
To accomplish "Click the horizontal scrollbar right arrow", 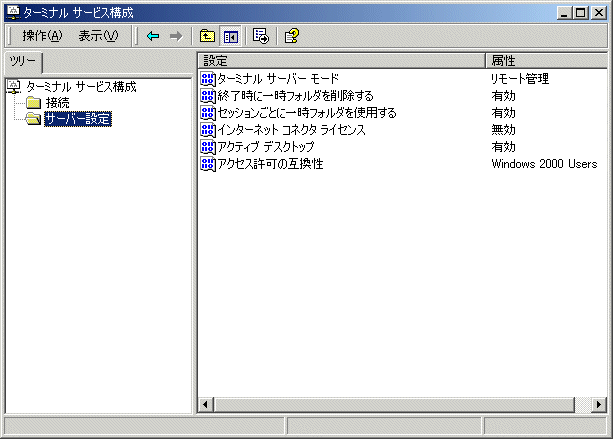I will (599, 405).
